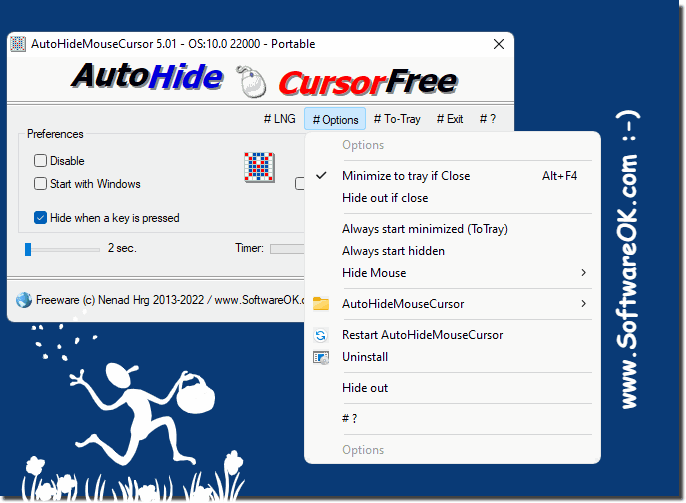Select Always start minimized (ToTray)
Image resolution: width=686 pixels, height=503 pixels.
point(452,229)
